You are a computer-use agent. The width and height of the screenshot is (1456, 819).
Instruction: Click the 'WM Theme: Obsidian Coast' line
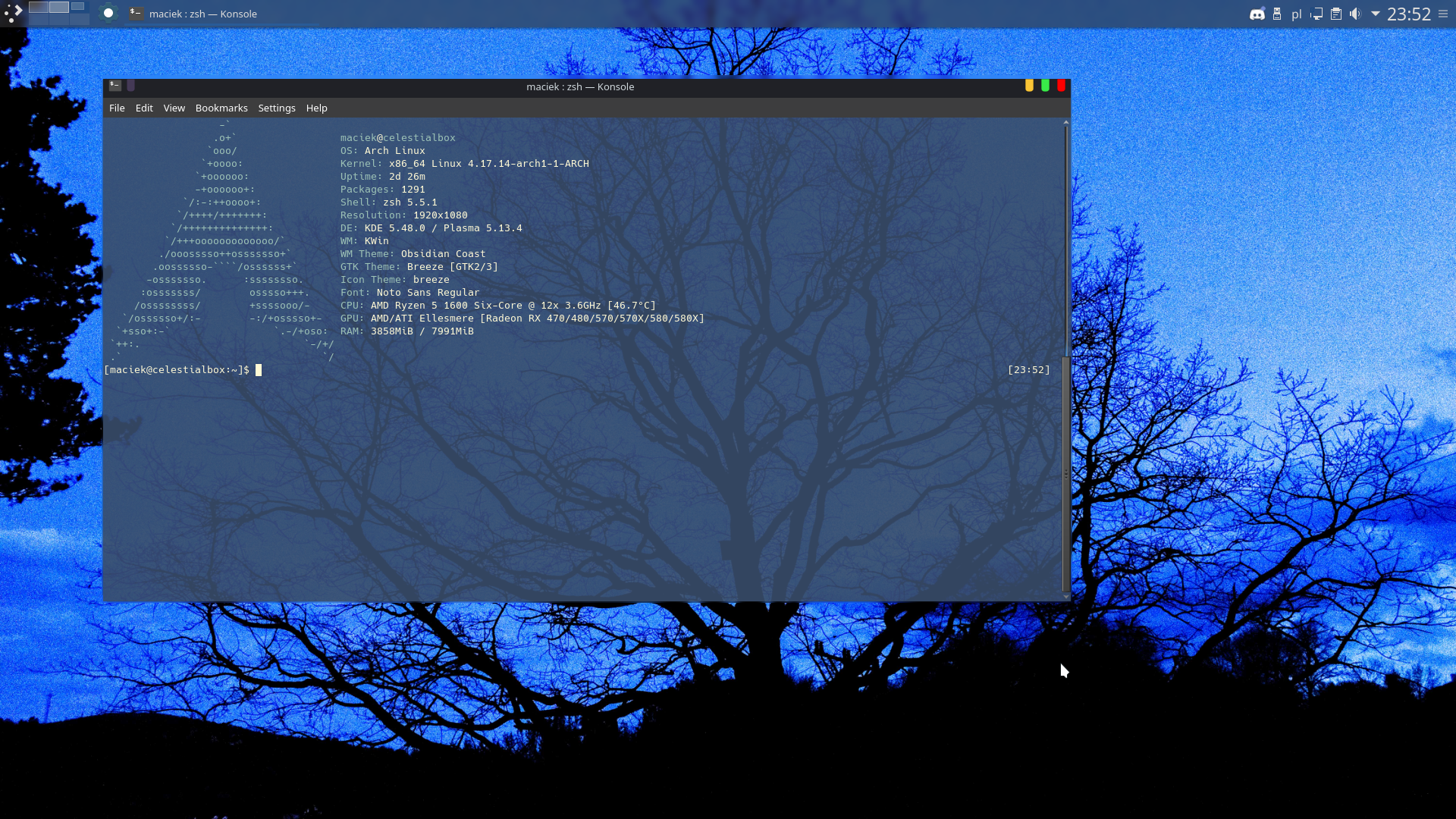(413, 254)
